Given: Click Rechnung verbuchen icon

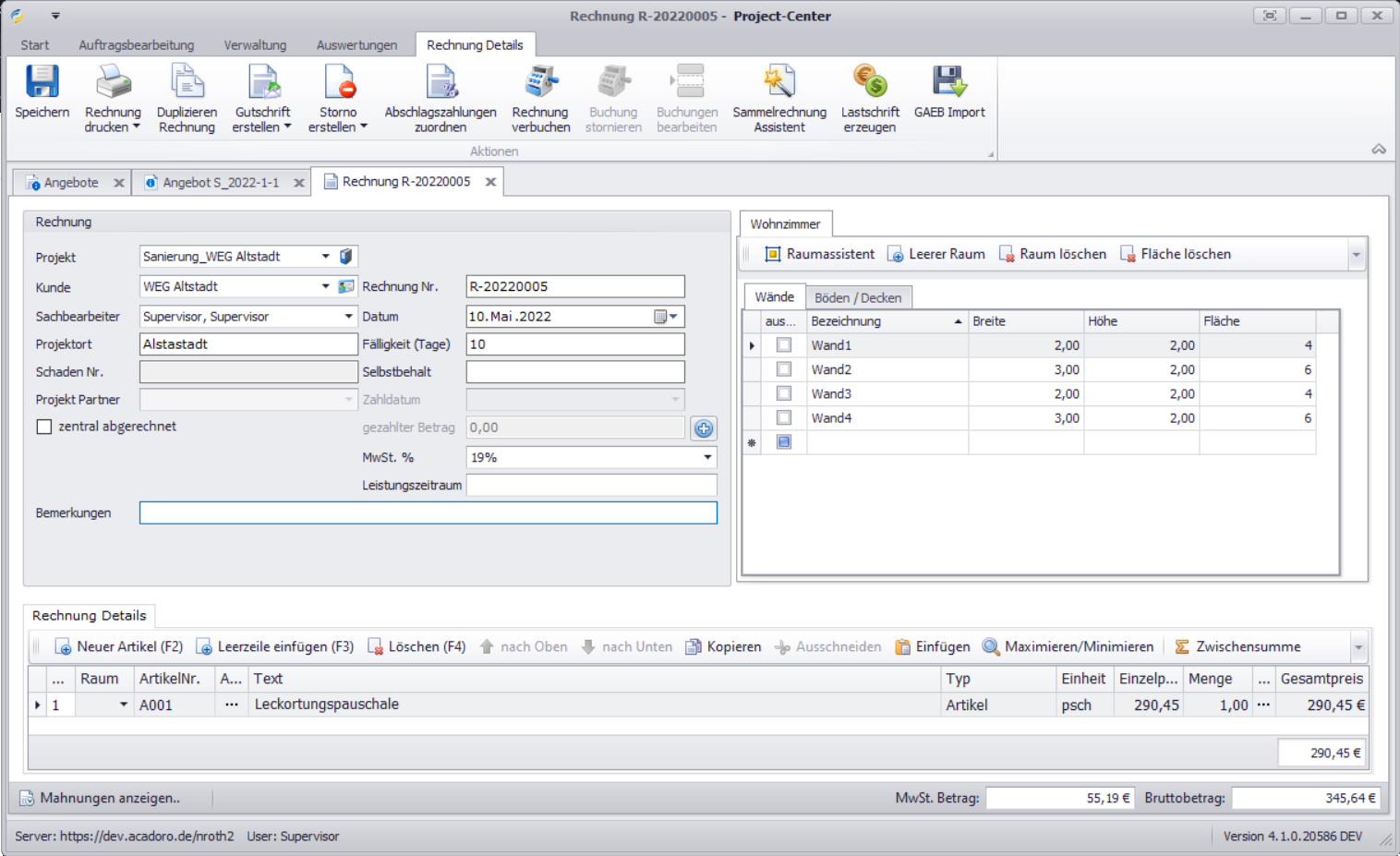Looking at the screenshot, I should (x=540, y=82).
